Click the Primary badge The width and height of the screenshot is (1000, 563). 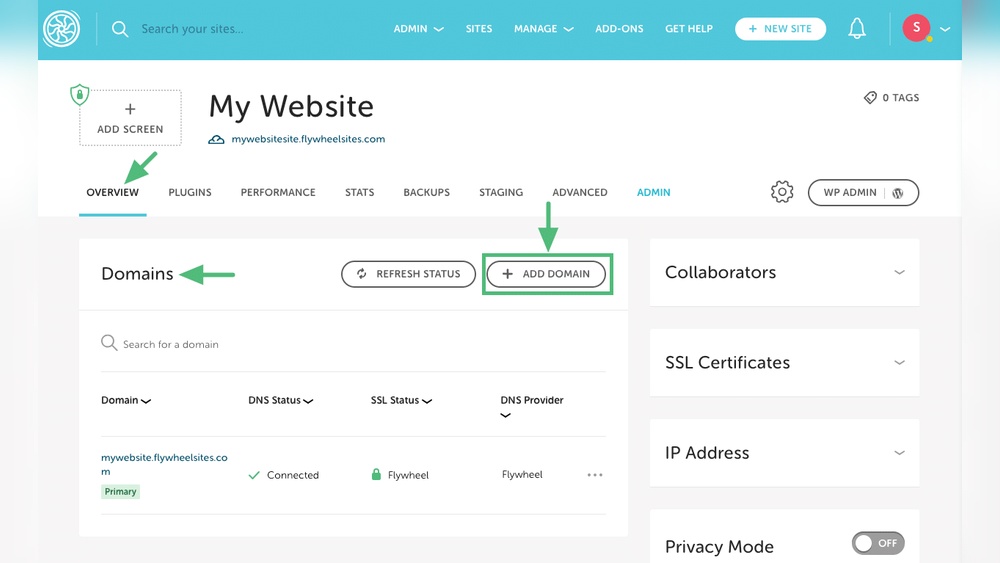click(121, 492)
